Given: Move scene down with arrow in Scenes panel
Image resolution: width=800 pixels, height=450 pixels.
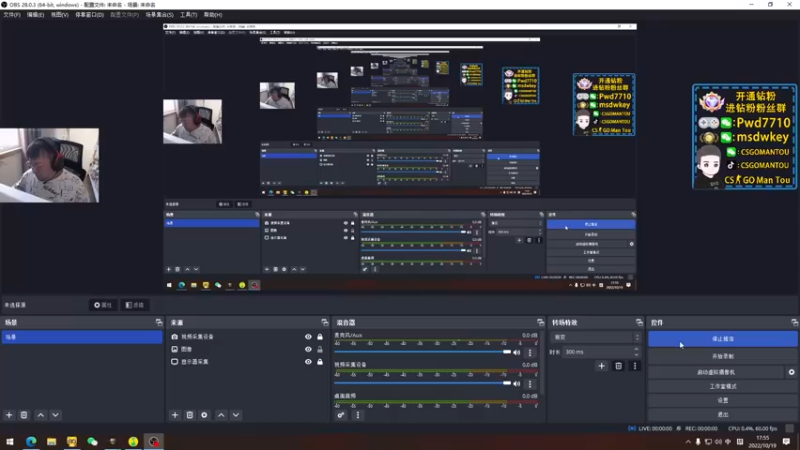Looking at the screenshot, I should point(56,415).
